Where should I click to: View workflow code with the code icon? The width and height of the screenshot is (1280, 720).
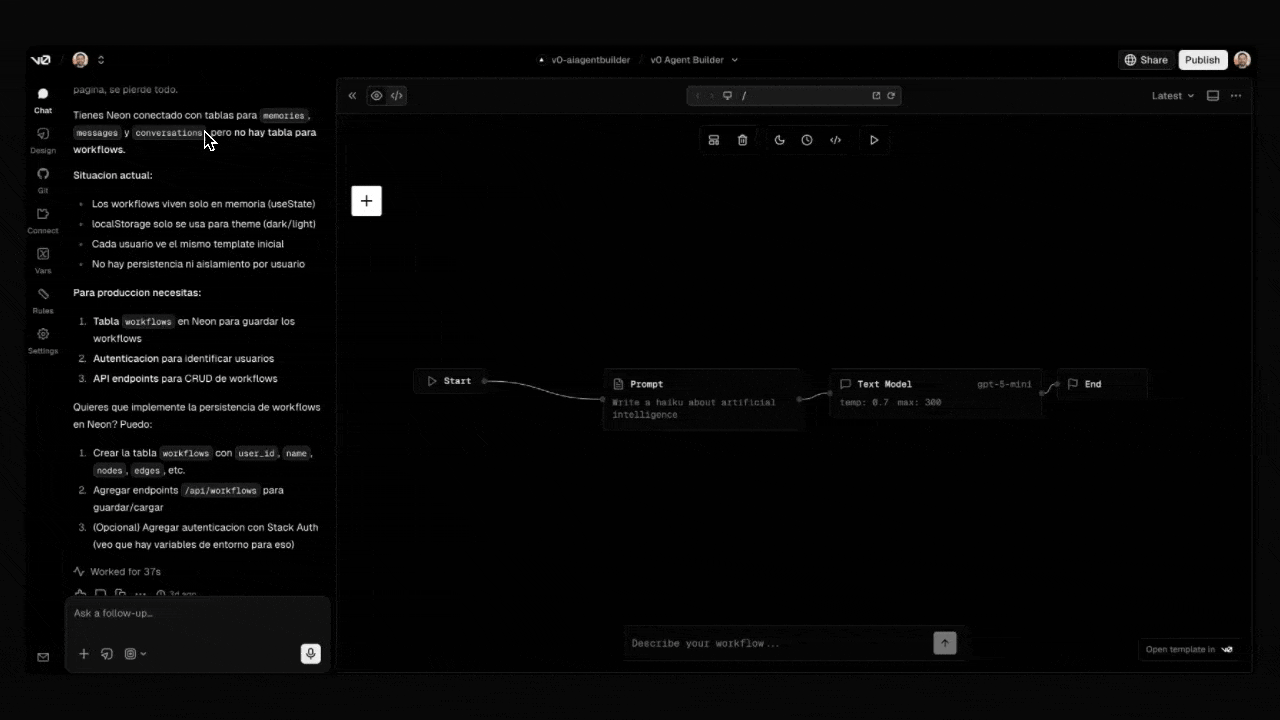(x=836, y=140)
